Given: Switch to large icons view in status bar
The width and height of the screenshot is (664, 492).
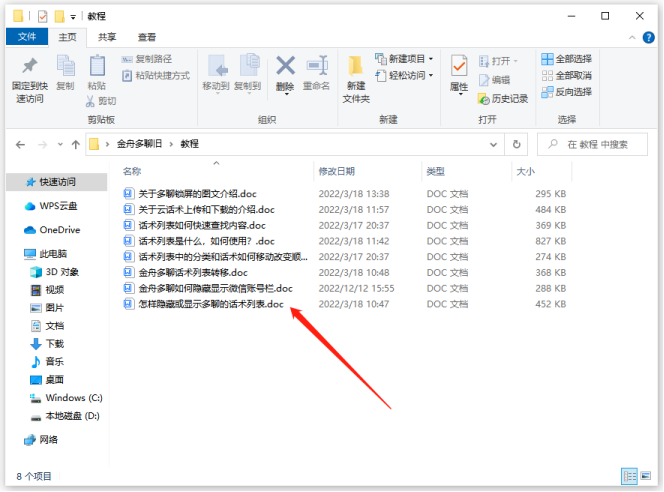Looking at the screenshot, I should coord(646,477).
